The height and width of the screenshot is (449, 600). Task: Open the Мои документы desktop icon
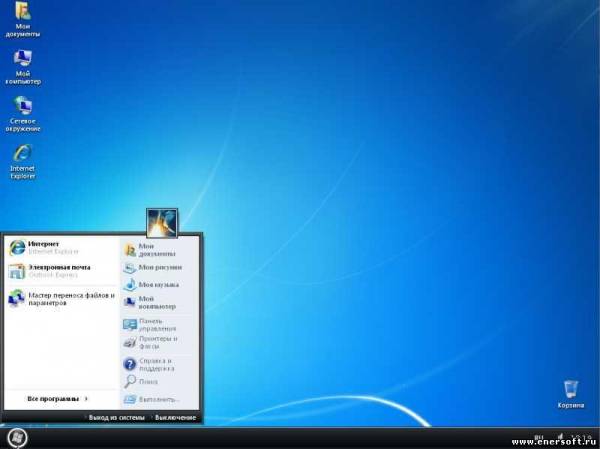pyautogui.click(x=23, y=19)
